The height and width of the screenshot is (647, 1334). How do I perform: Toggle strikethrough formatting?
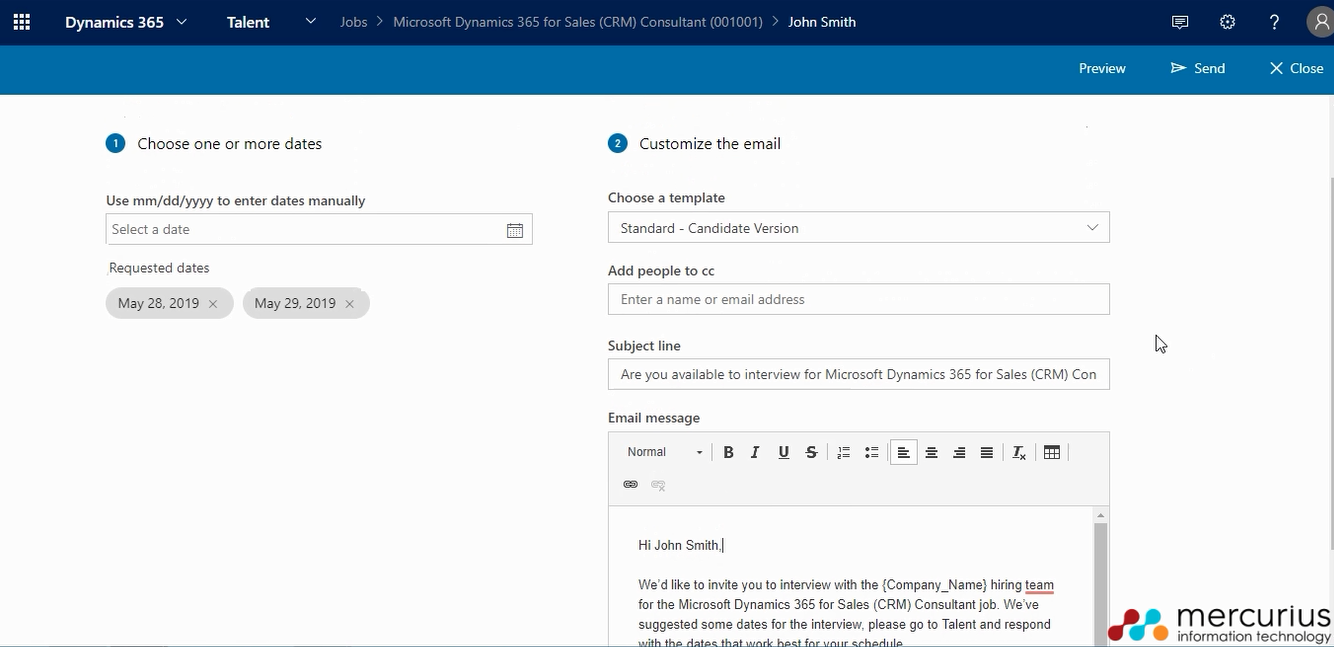[x=812, y=452]
